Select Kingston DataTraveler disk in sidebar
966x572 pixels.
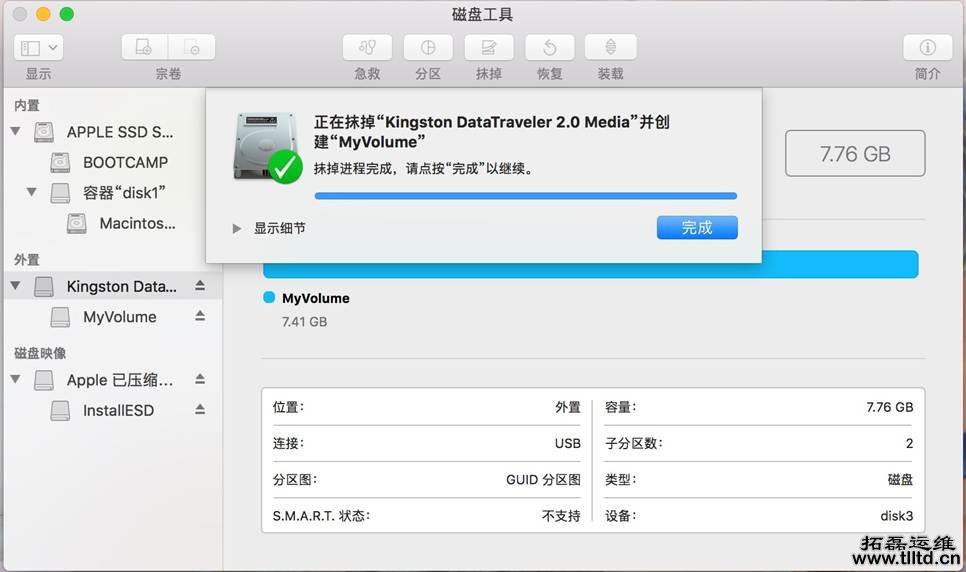(113, 286)
